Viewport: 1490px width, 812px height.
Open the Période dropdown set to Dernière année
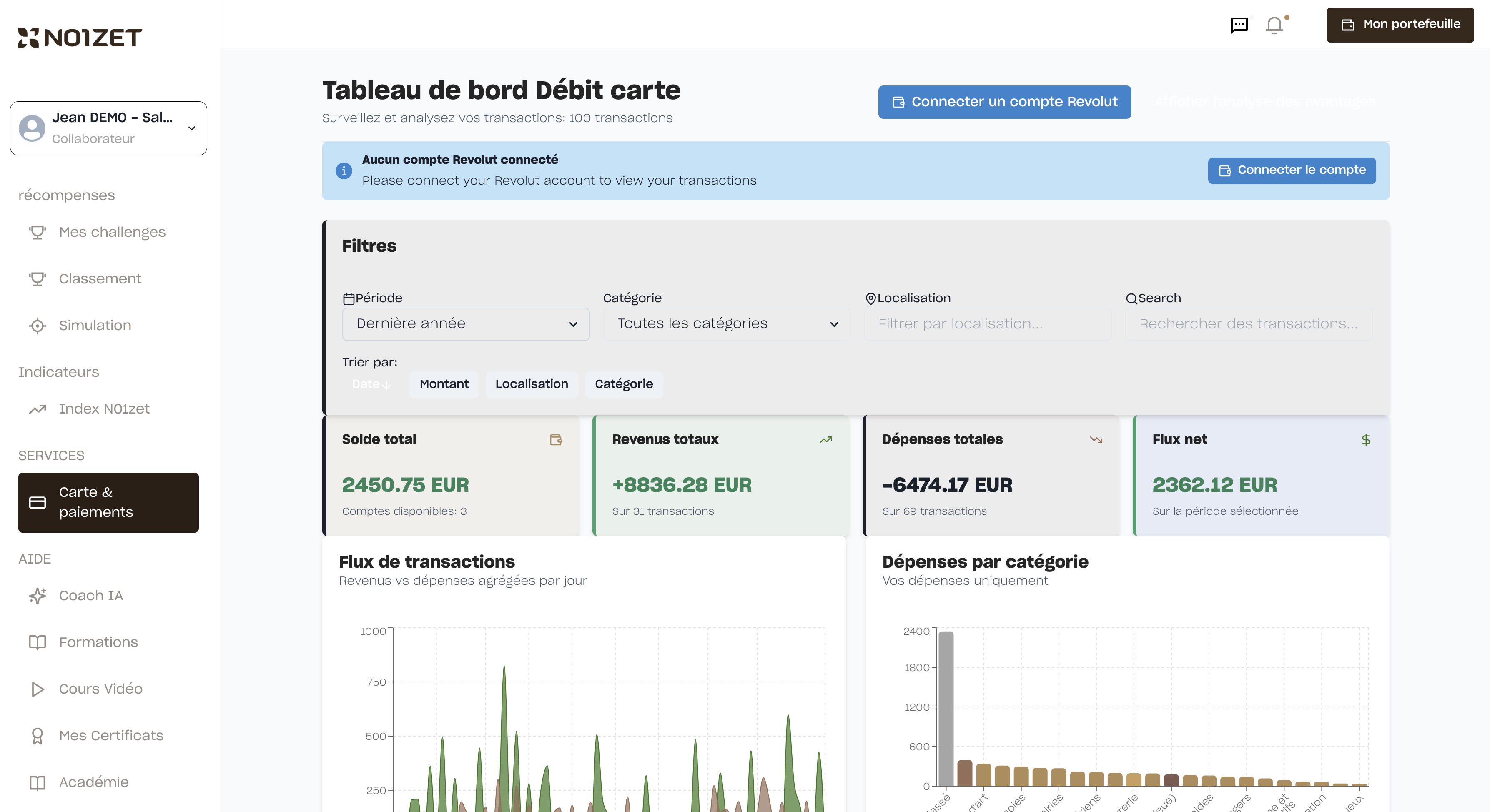point(466,324)
